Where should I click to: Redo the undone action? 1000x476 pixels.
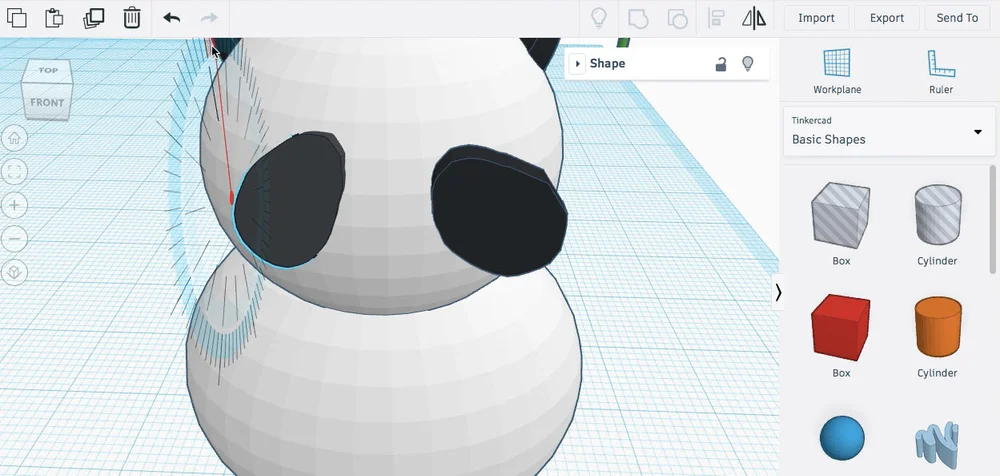[x=209, y=18]
